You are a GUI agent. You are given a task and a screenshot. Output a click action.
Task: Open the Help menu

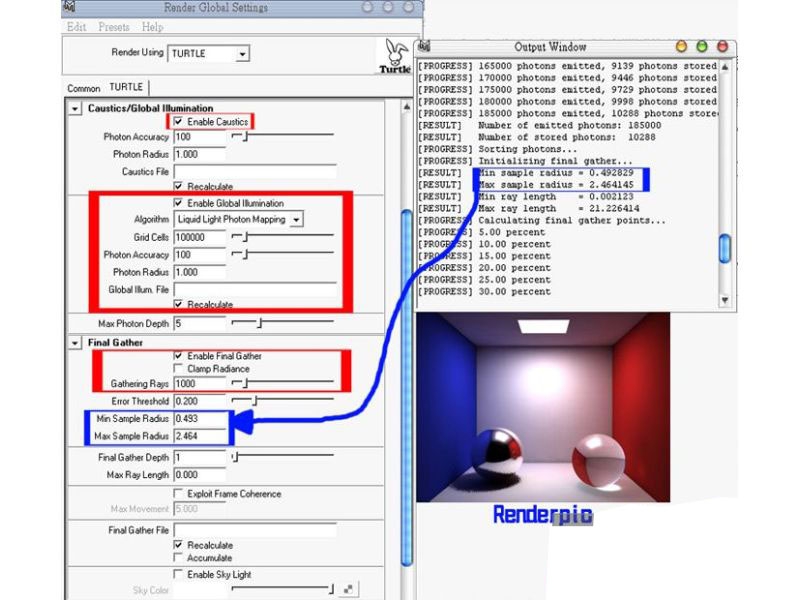pyautogui.click(x=153, y=27)
